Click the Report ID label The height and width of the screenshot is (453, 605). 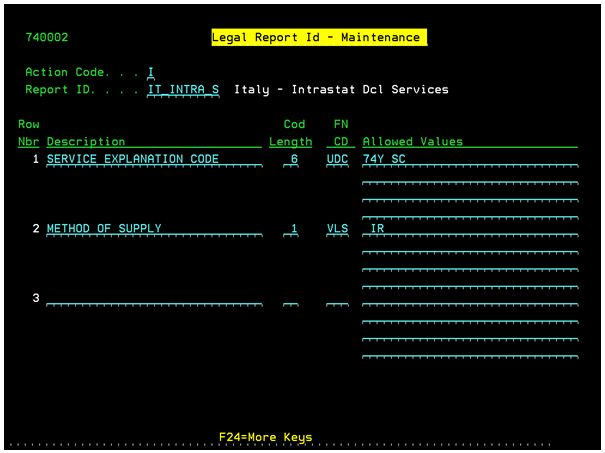(57, 90)
